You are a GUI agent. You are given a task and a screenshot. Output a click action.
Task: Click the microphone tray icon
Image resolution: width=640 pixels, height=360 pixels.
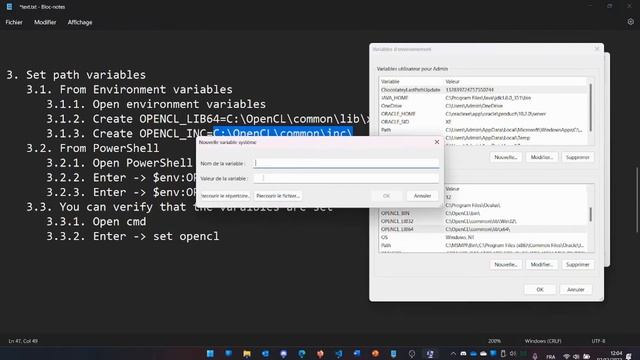click(535, 356)
